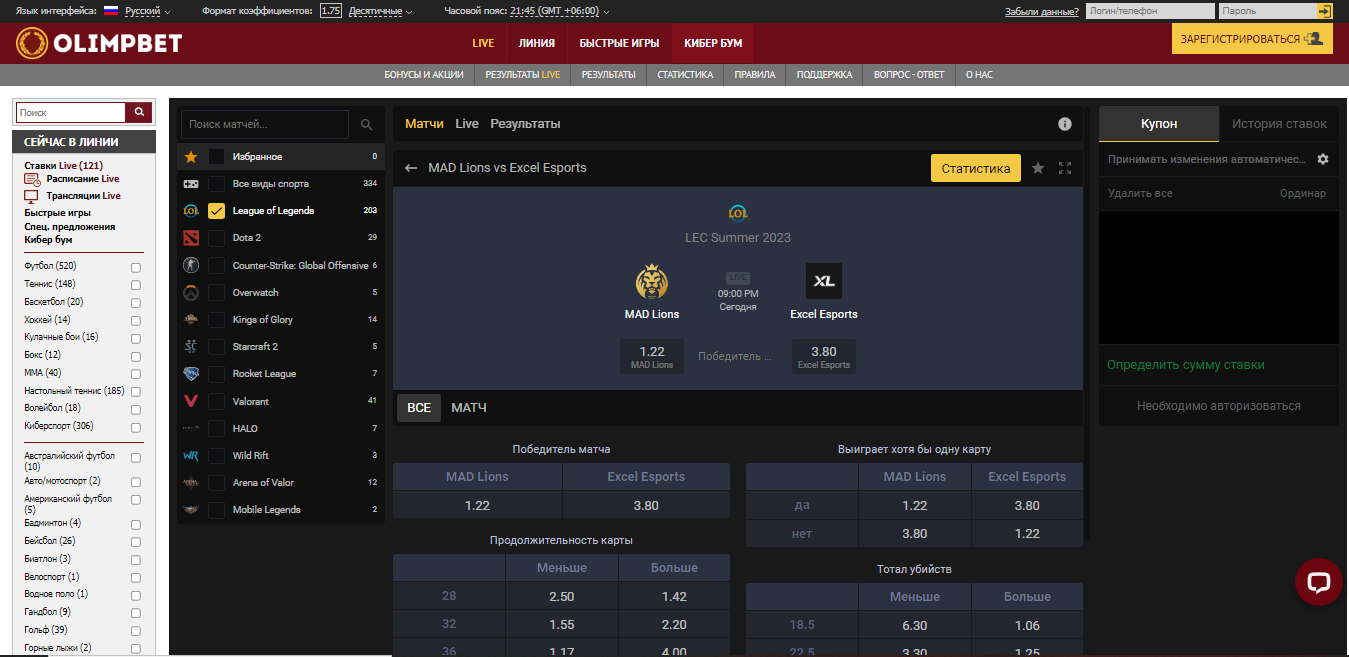This screenshot has width=1349, height=657.
Task: Select the Купон tab
Action: pyautogui.click(x=1159, y=124)
